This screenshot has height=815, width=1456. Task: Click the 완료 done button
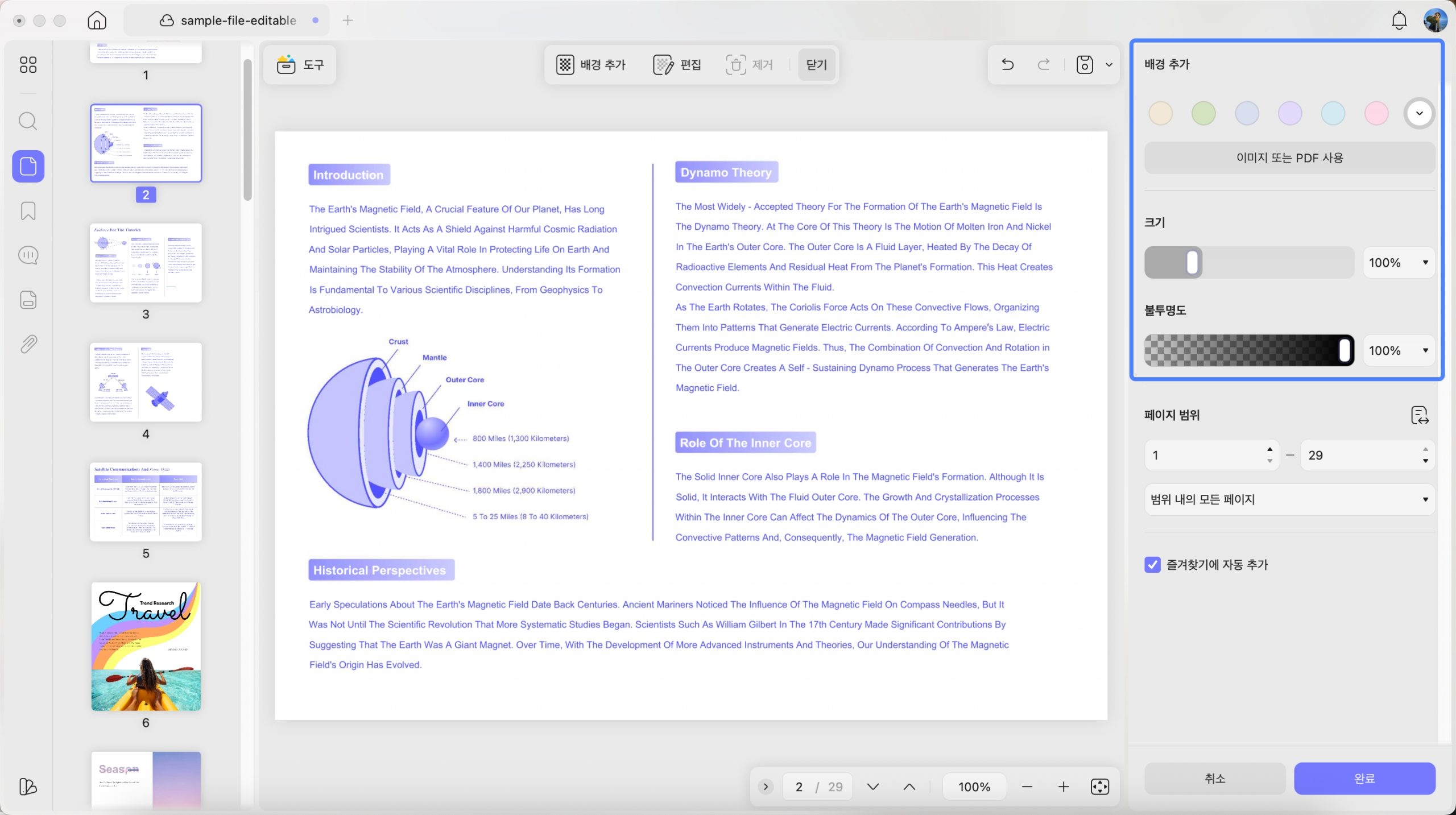pyautogui.click(x=1364, y=779)
